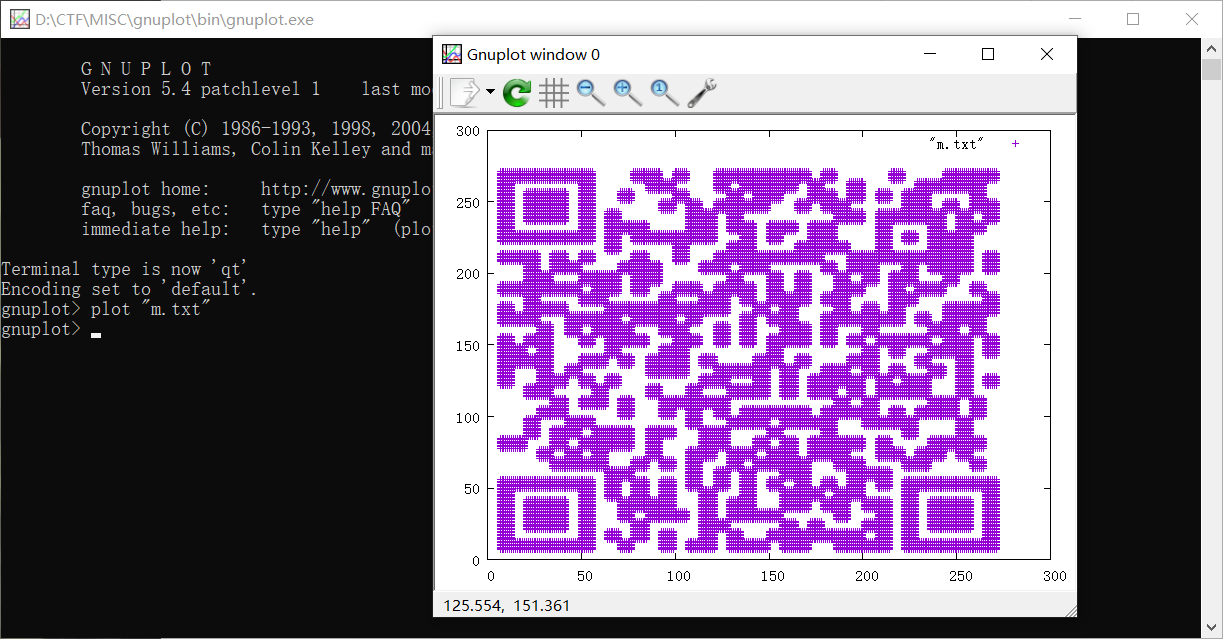Click the y-axis tick label 200
This screenshot has height=639, width=1223.
point(468,274)
